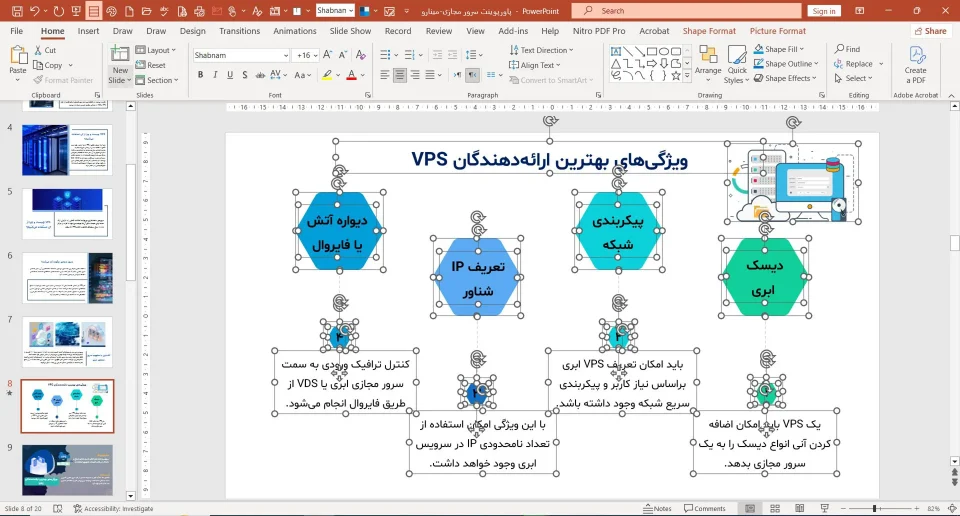This screenshot has width=960, height=516.
Task: Open the Section dropdown
Action: (x=157, y=80)
